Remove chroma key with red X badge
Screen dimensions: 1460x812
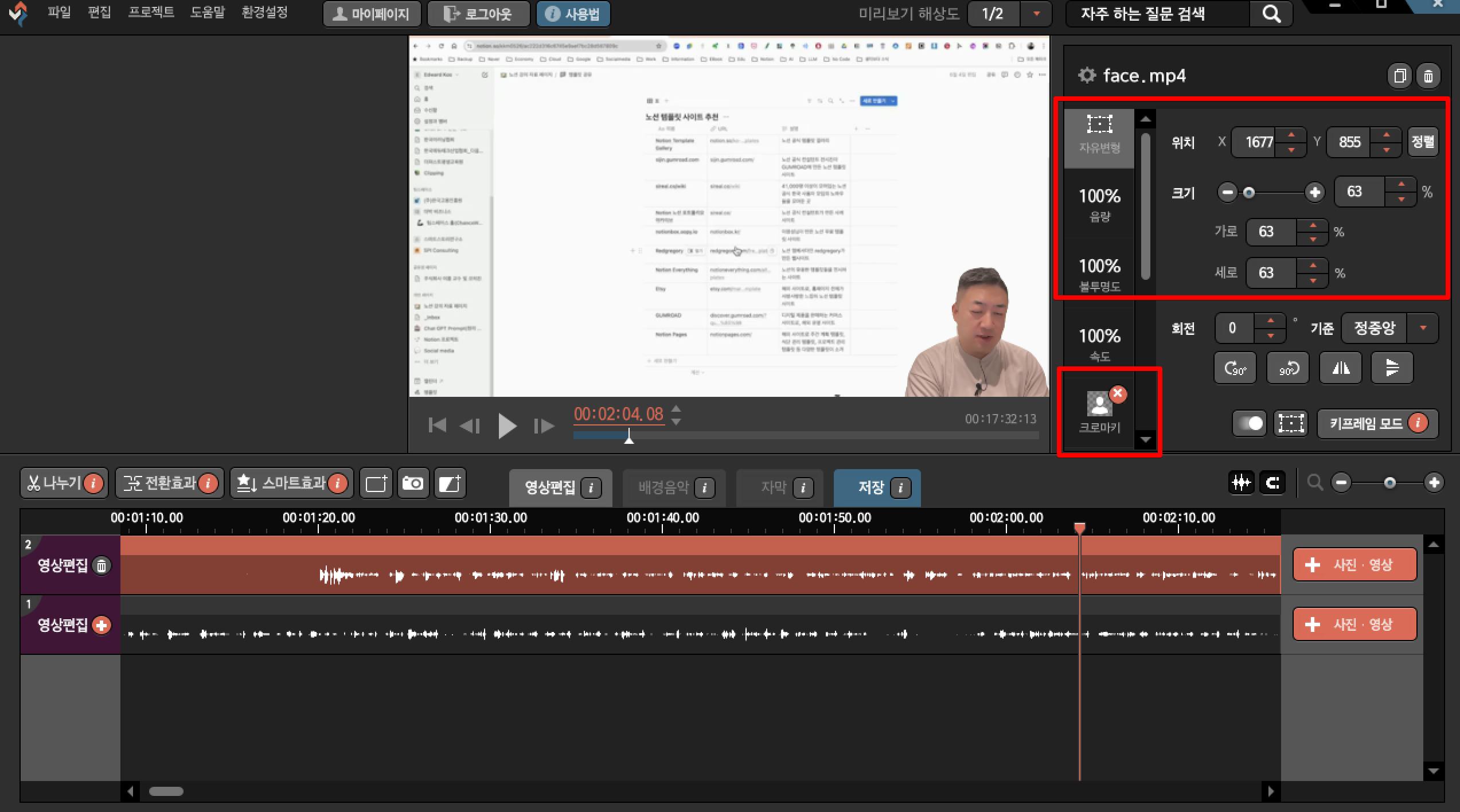[1118, 394]
